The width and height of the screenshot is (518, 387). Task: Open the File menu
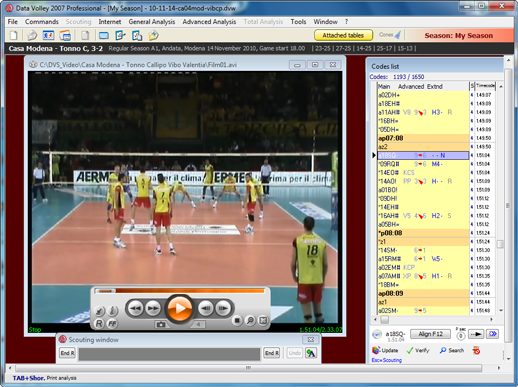coord(13,22)
